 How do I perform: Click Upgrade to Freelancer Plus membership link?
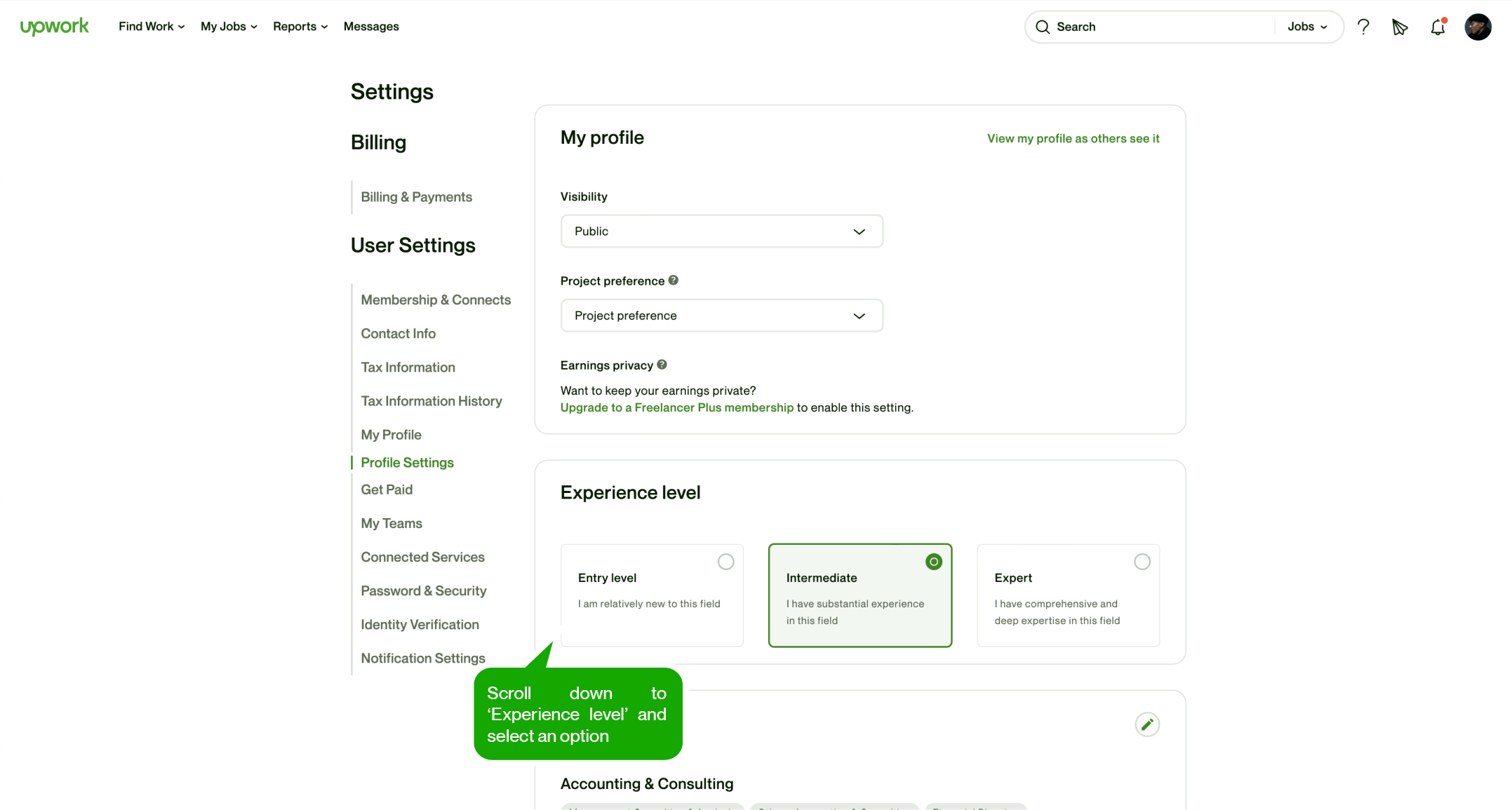pyautogui.click(x=676, y=407)
